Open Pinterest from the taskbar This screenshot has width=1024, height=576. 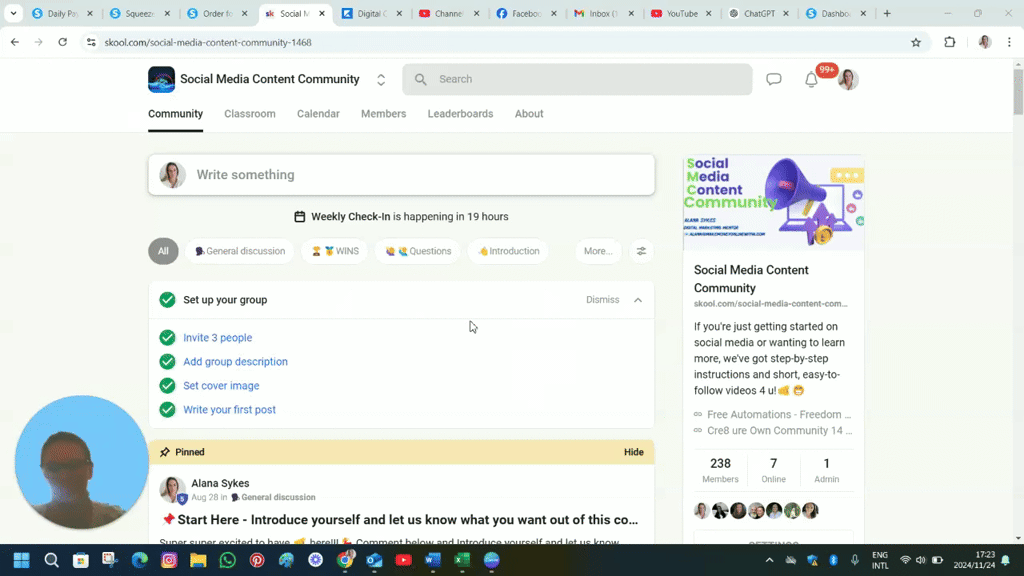coord(257,560)
